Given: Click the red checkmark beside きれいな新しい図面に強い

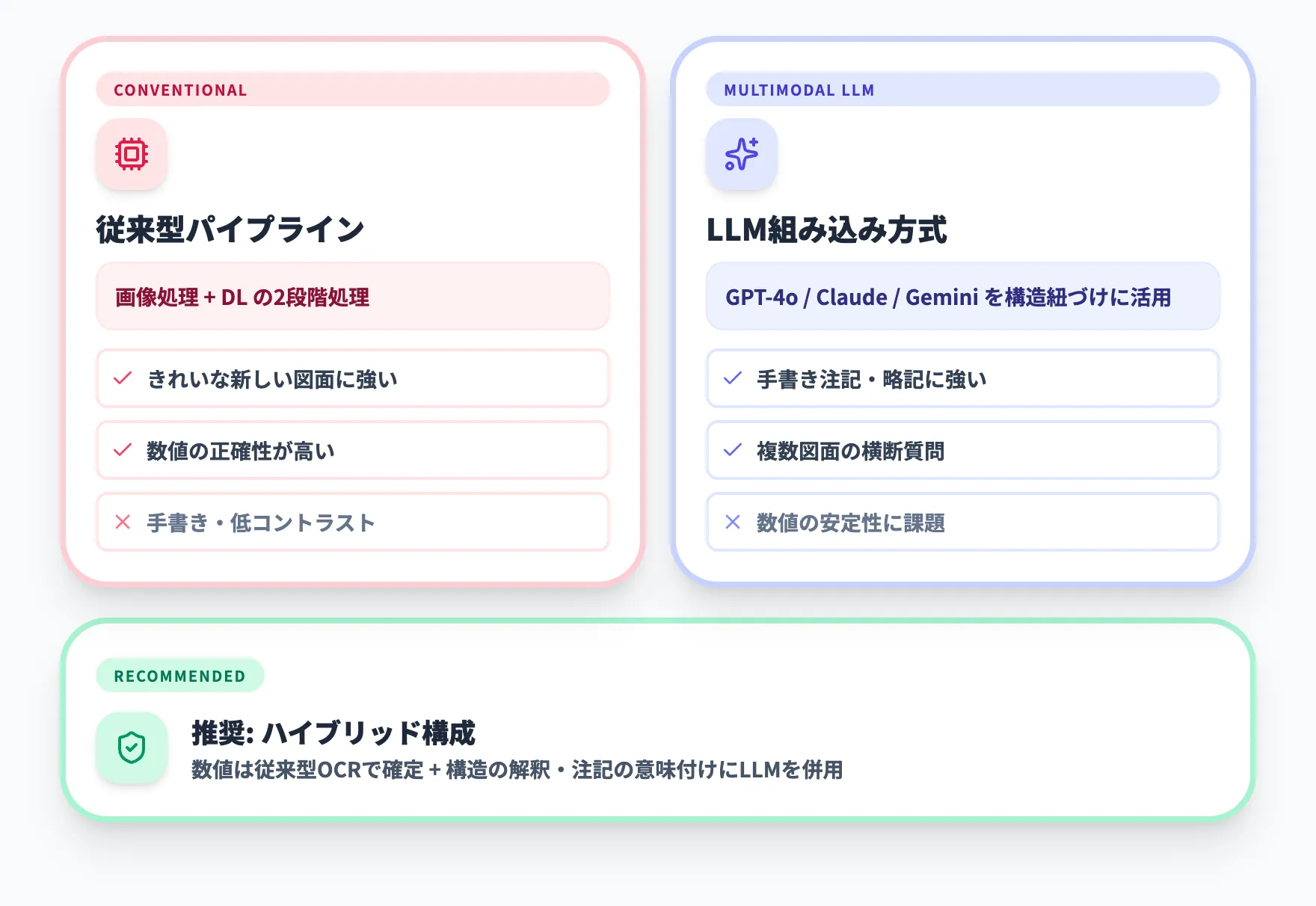Looking at the screenshot, I should 121,379.
